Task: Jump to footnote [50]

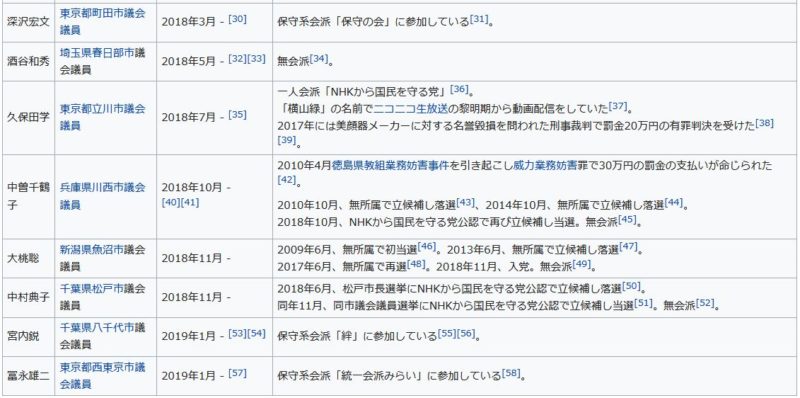Action: (x=631, y=286)
